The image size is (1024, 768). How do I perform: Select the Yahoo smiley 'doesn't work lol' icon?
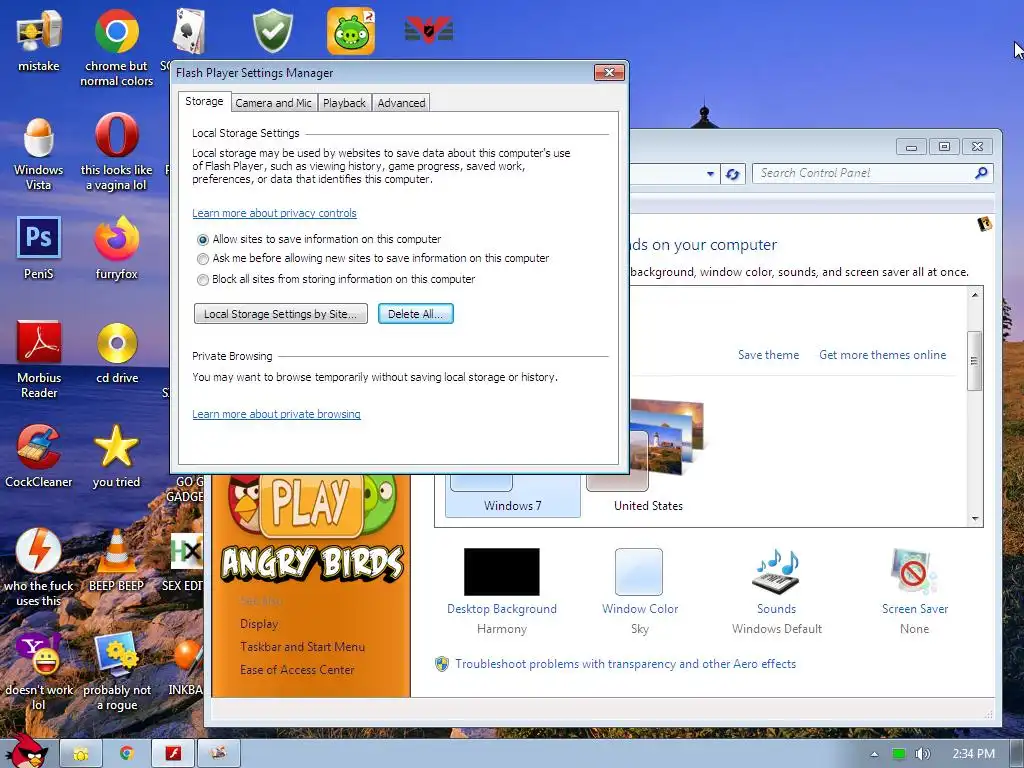tap(39, 654)
